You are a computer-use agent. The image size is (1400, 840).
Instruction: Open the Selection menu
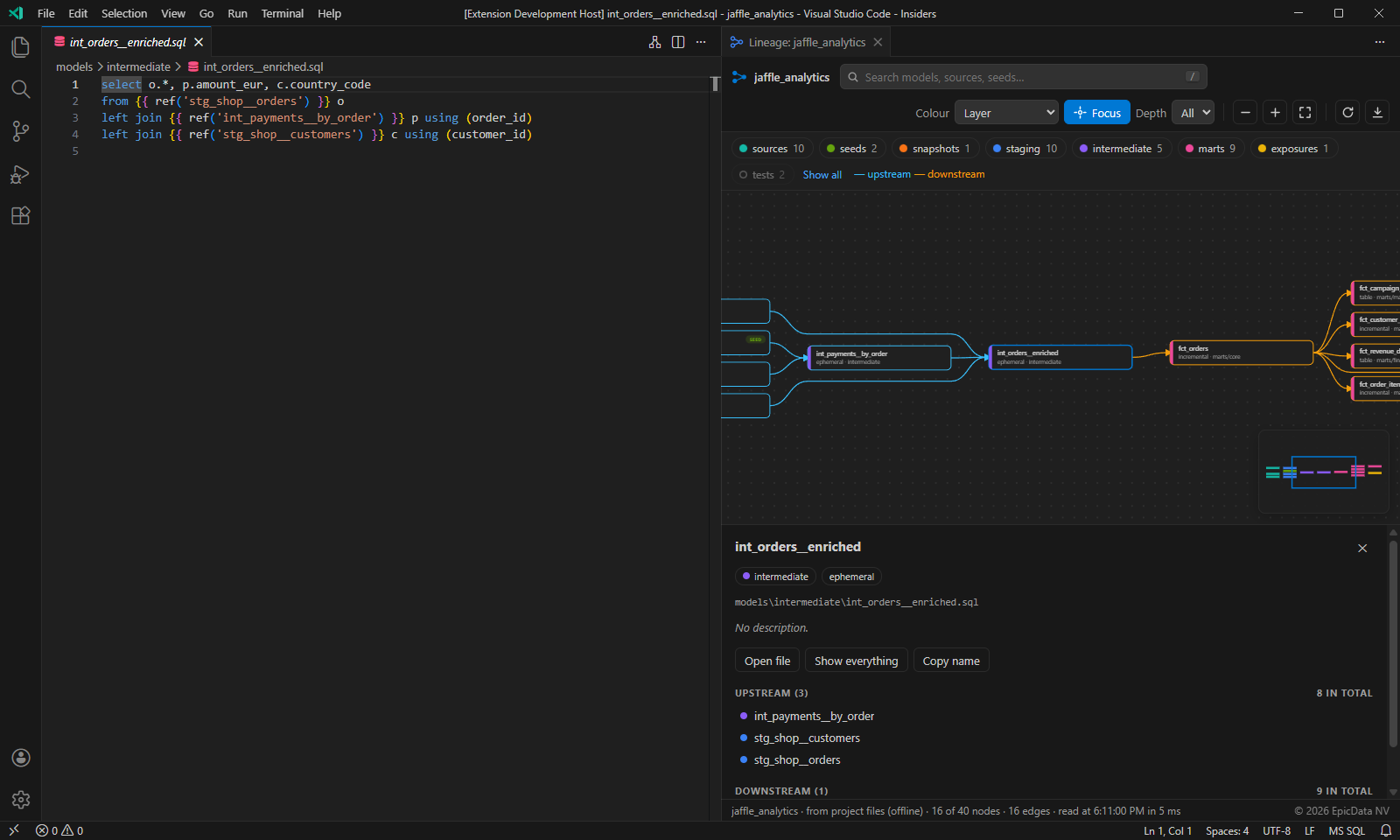(124, 13)
